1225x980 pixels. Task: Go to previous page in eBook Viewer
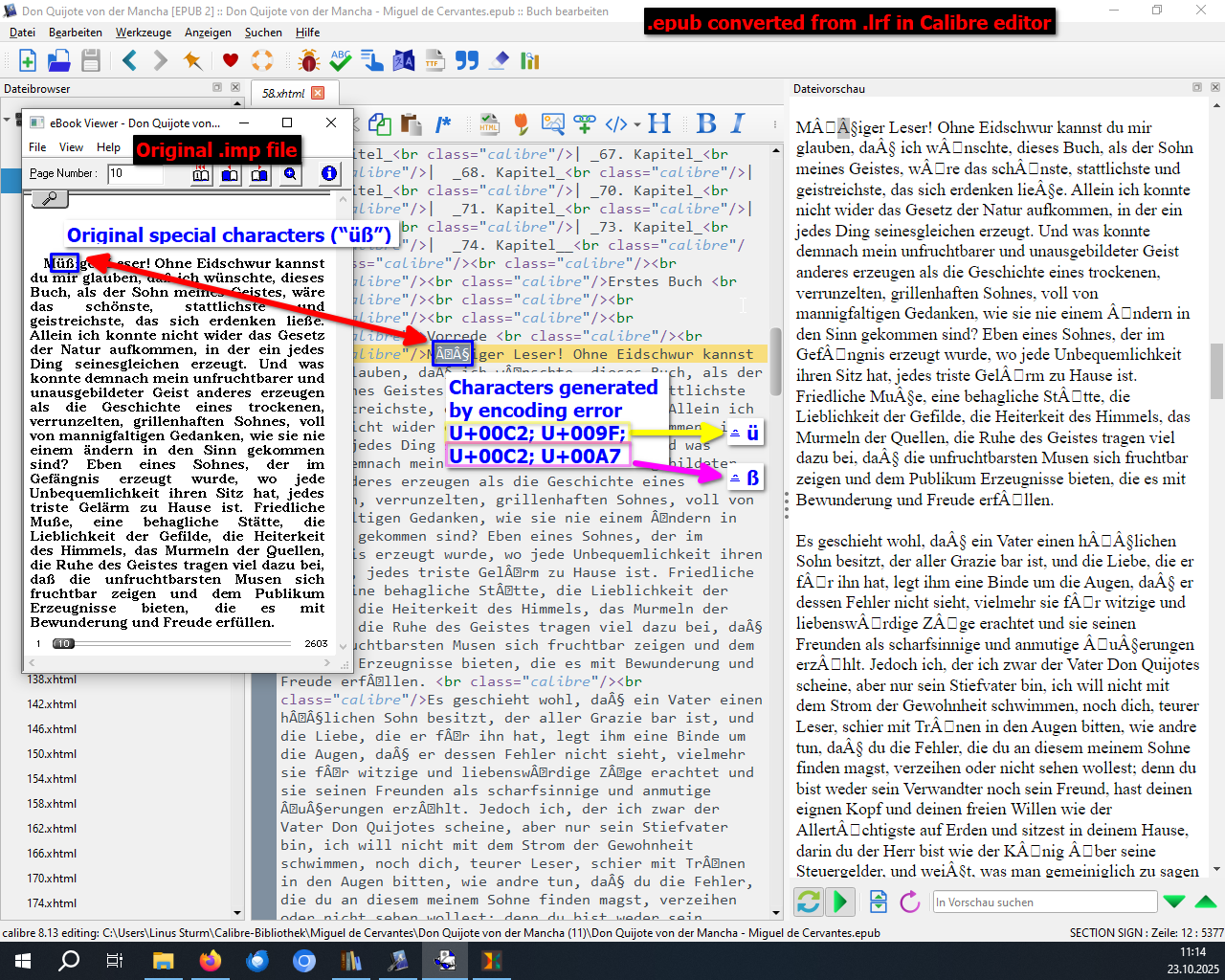[230, 173]
